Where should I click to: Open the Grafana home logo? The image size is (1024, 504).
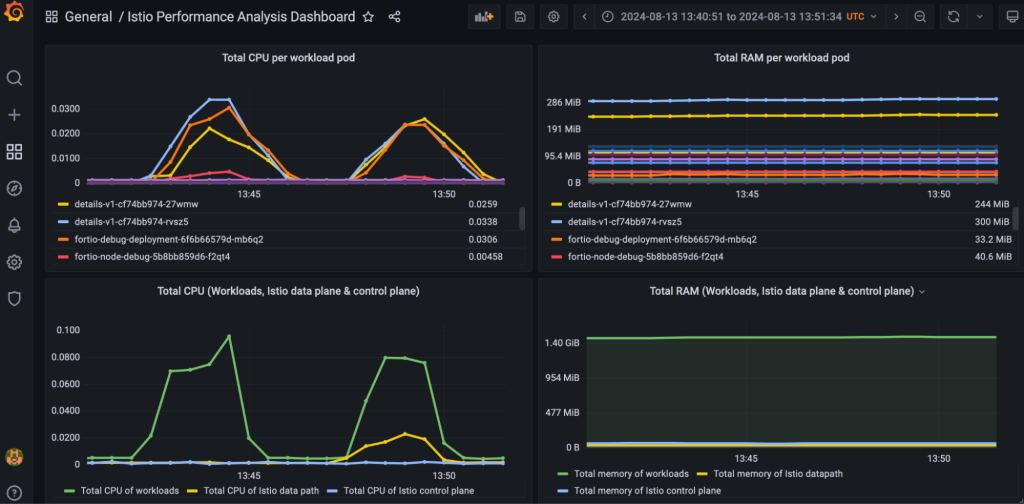click(x=14, y=14)
